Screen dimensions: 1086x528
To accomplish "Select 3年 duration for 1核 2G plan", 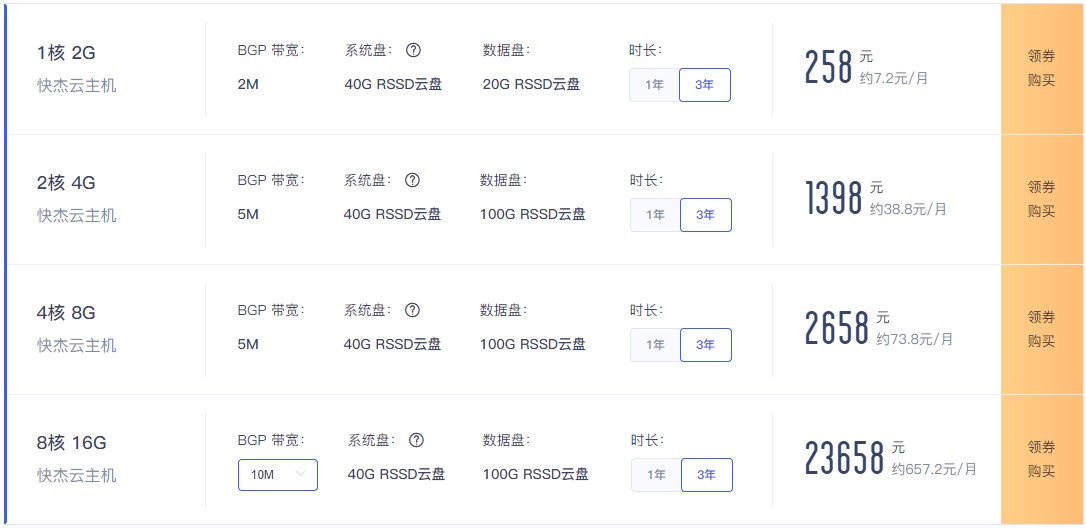I will click(x=704, y=85).
